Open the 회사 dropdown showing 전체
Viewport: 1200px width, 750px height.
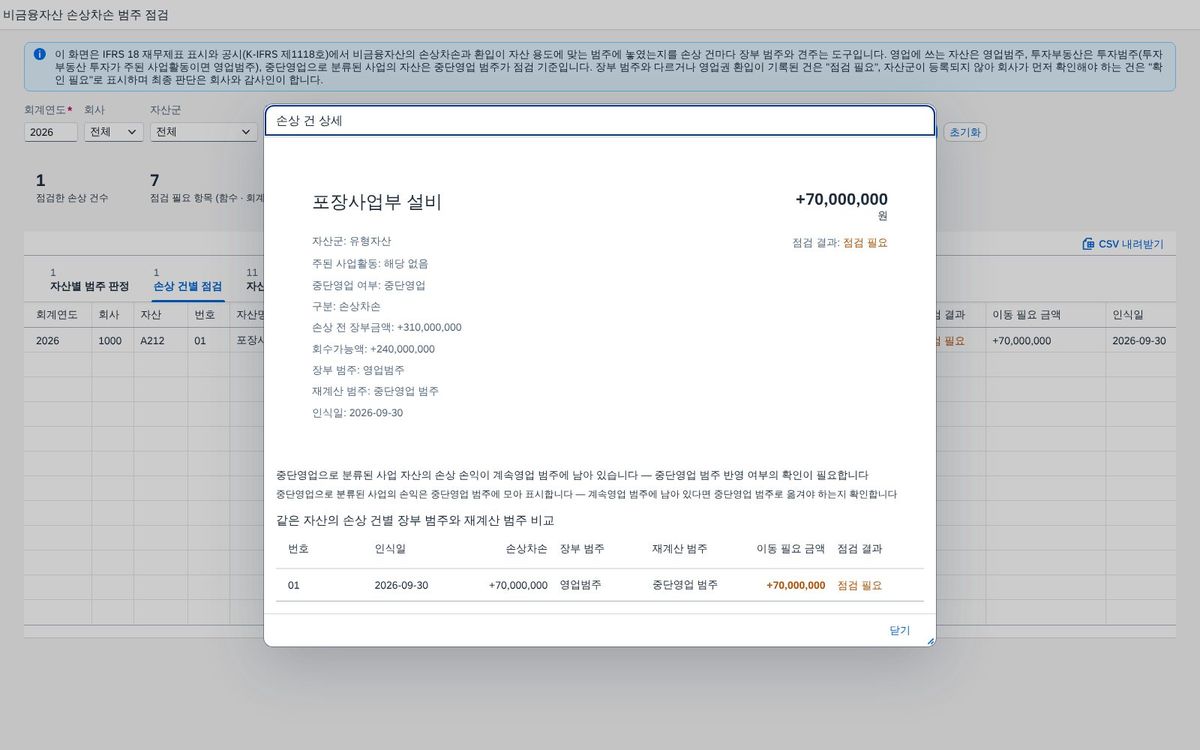click(113, 132)
